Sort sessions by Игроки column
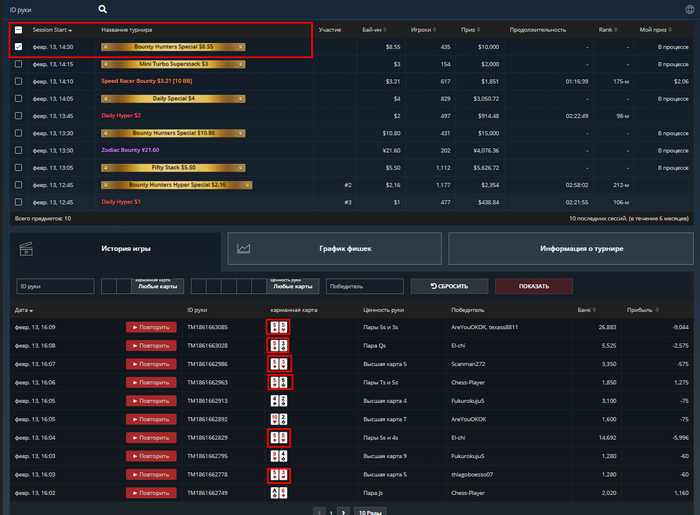The height and width of the screenshot is (515, 700). click(x=423, y=30)
